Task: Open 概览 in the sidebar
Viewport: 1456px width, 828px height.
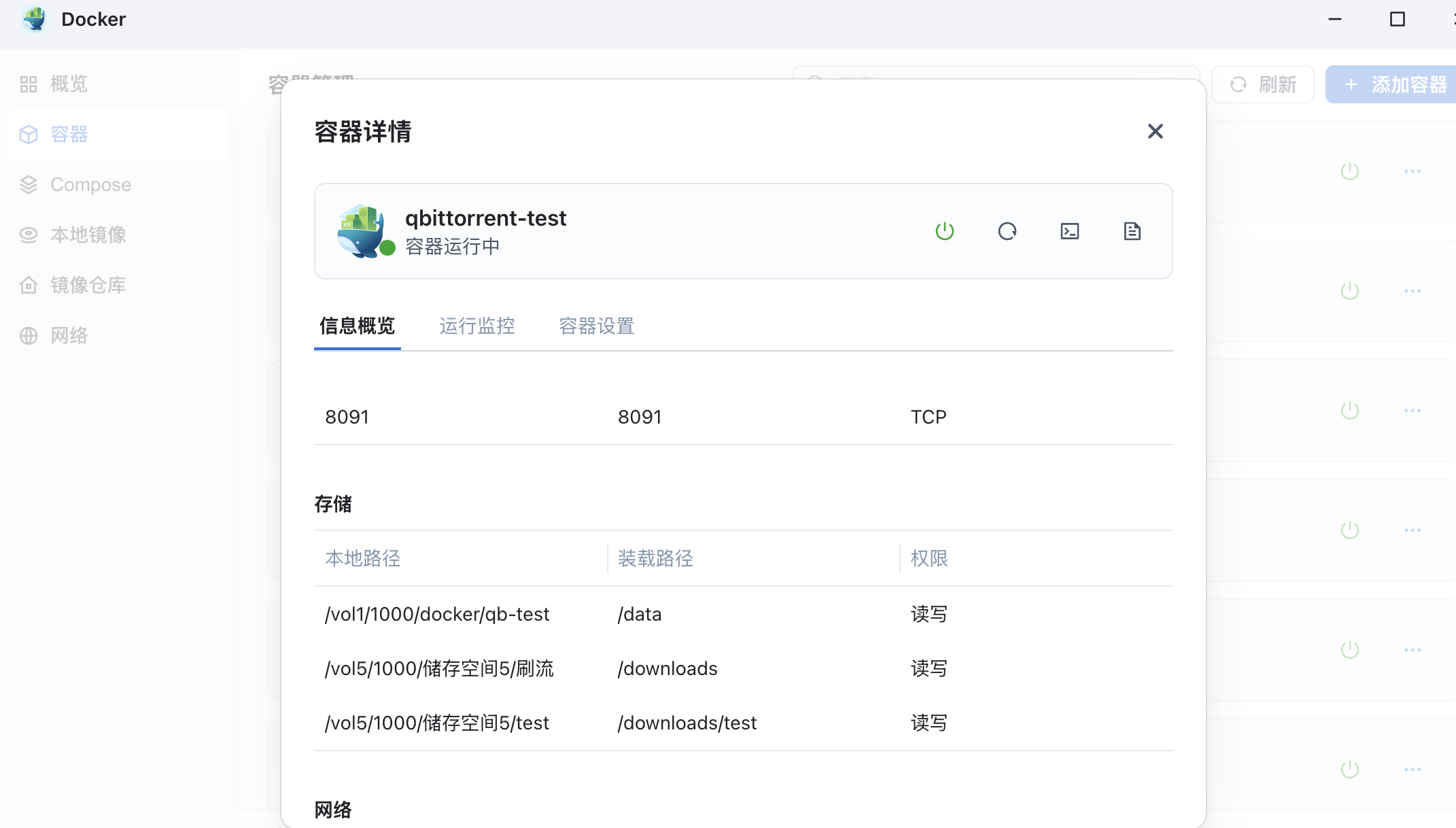Action: (118, 84)
